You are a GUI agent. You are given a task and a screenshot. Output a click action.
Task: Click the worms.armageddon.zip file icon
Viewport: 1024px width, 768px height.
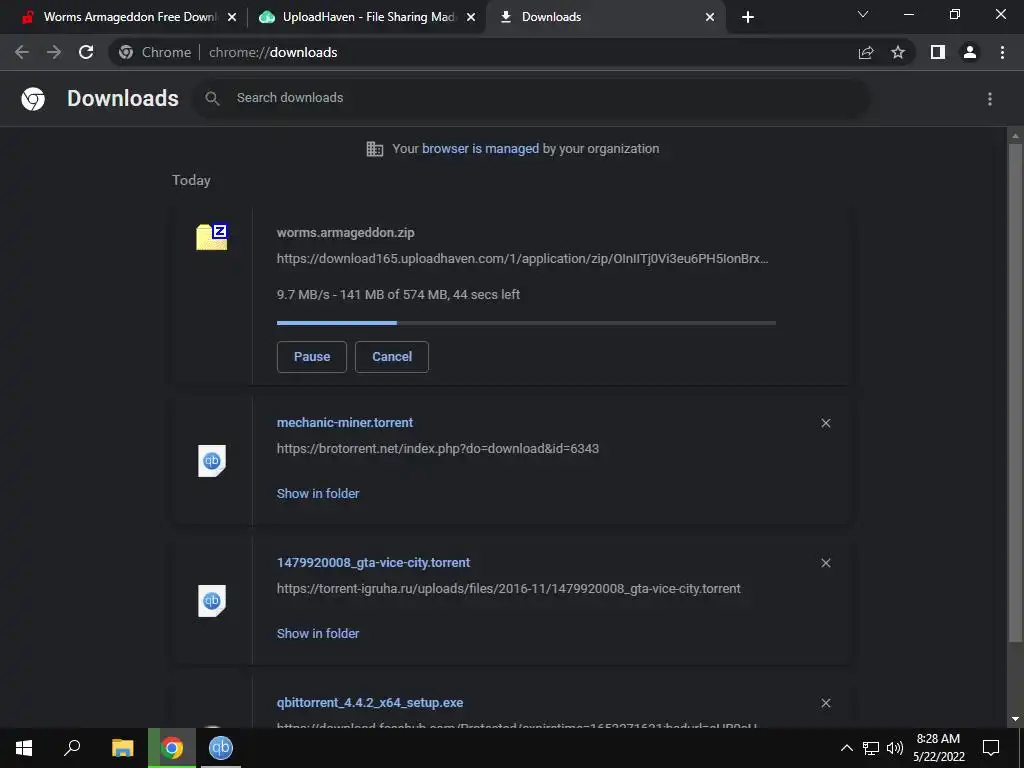(212, 237)
